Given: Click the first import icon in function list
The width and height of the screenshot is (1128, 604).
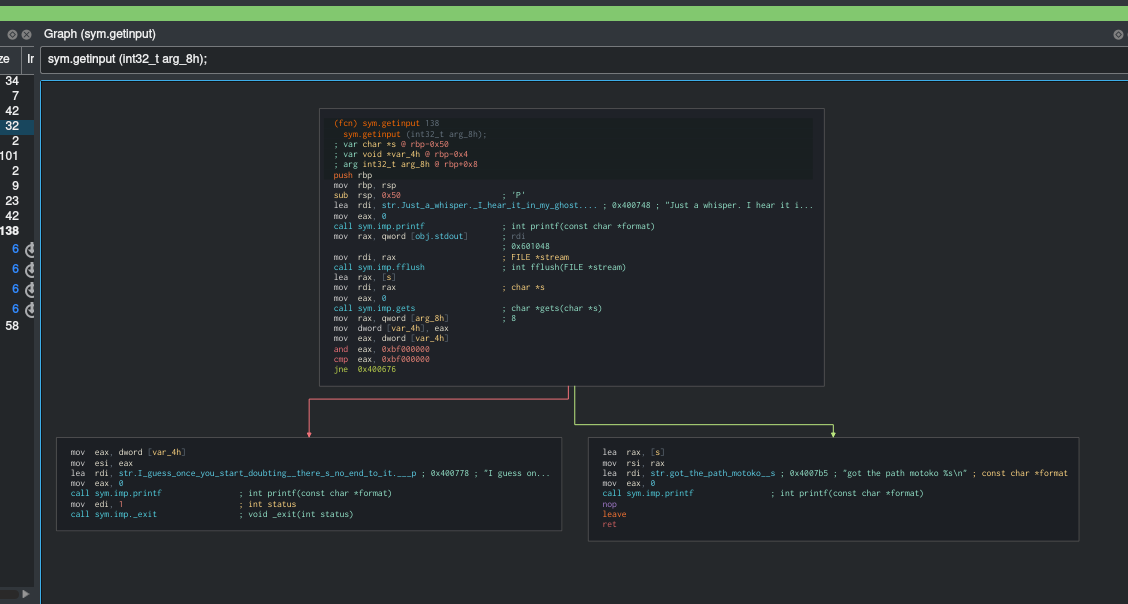Looking at the screenshot, I should (29, 249).
